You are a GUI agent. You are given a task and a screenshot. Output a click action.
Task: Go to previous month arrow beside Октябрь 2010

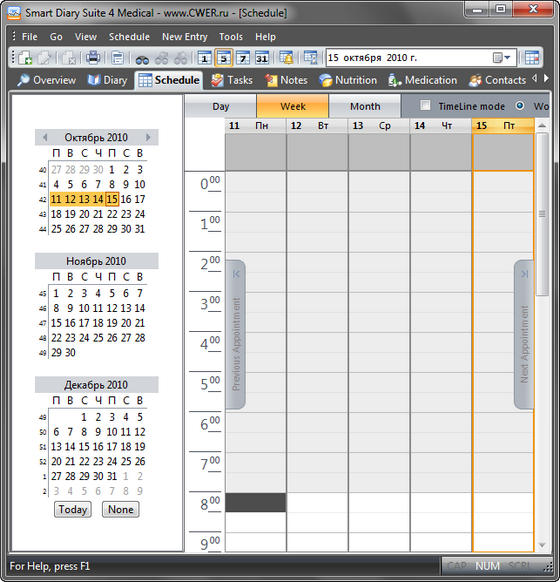[x=45, y=137]
